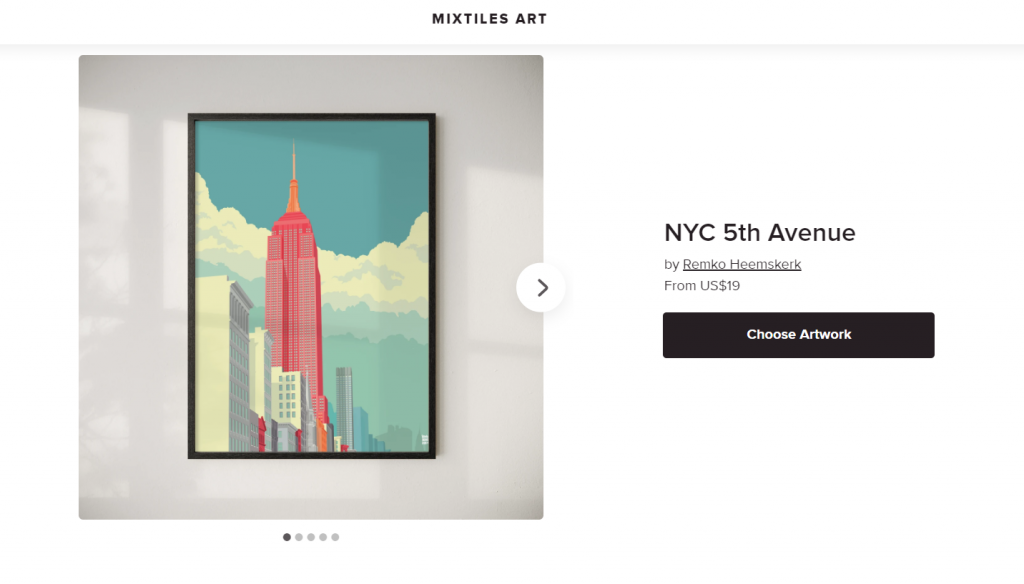
Task: Click the red Empire State Building illustration
Action: [x=294, y=307]
